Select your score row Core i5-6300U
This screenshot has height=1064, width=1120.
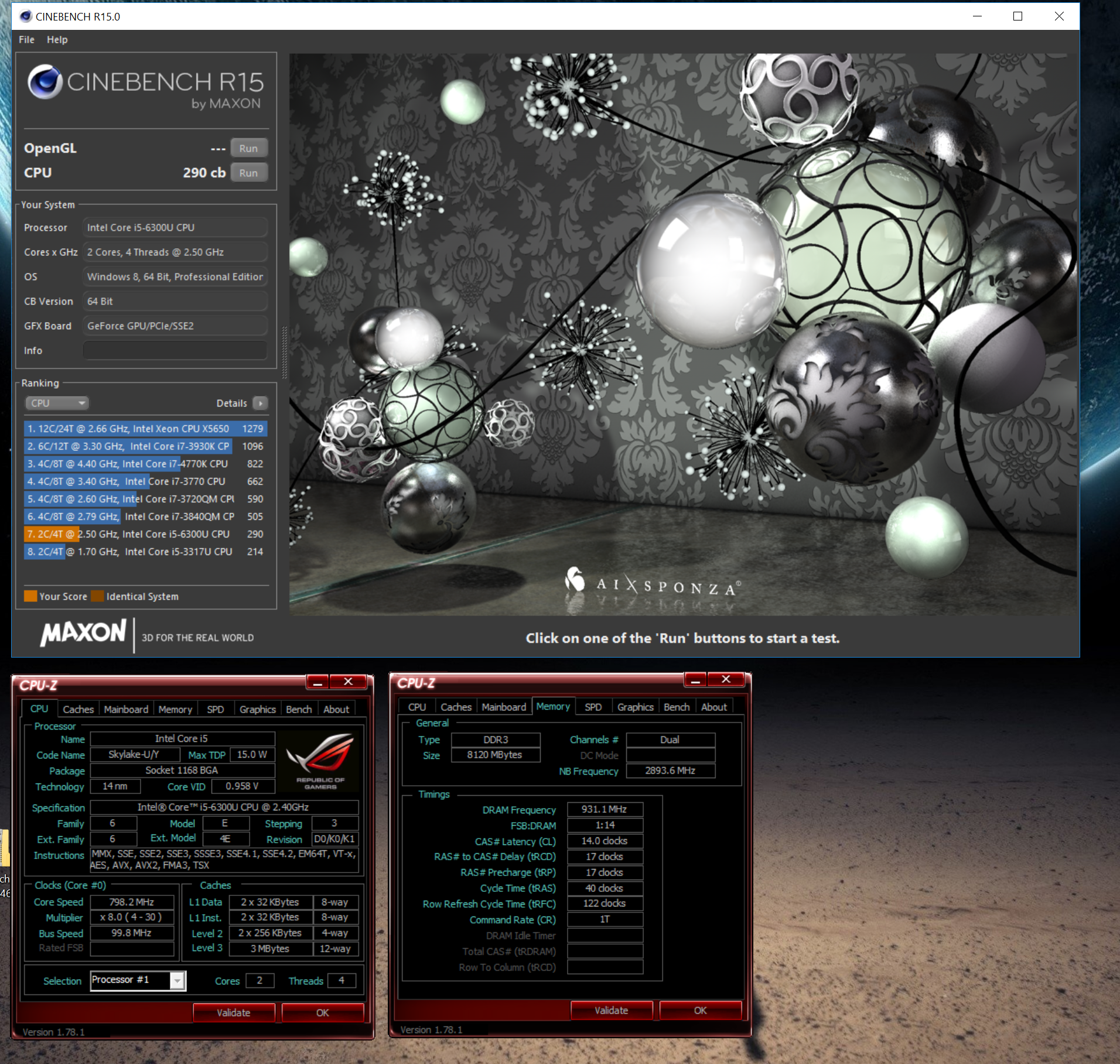point(145,534)
